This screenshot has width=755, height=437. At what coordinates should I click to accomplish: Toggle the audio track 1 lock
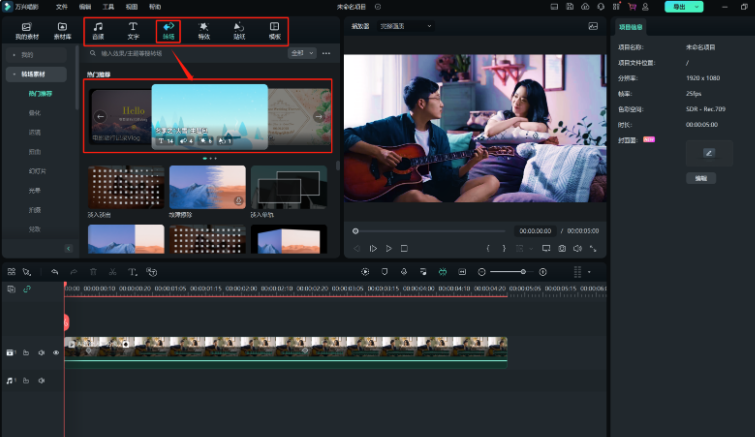(x=27, y=381)
